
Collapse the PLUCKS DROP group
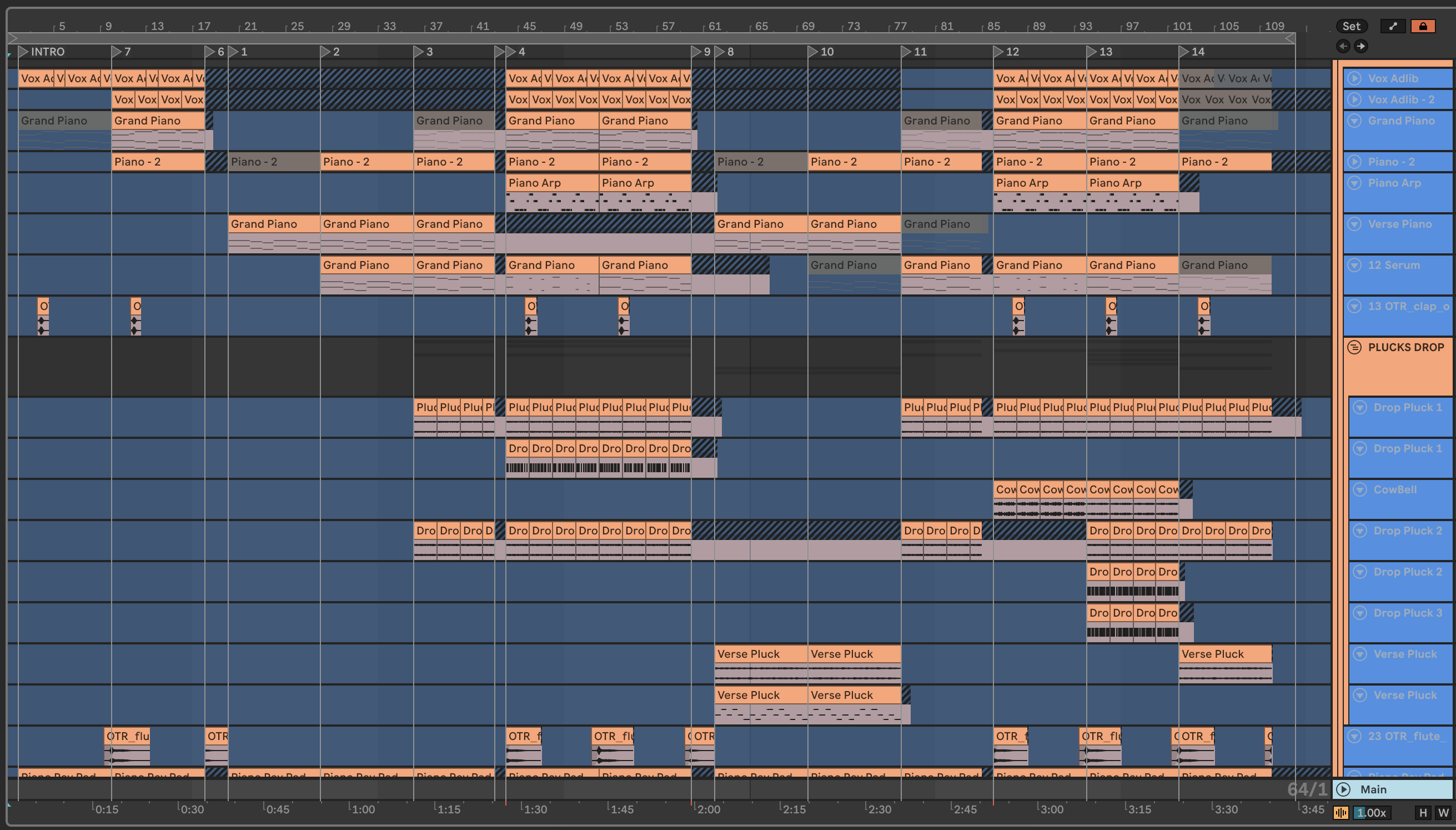1354,347
